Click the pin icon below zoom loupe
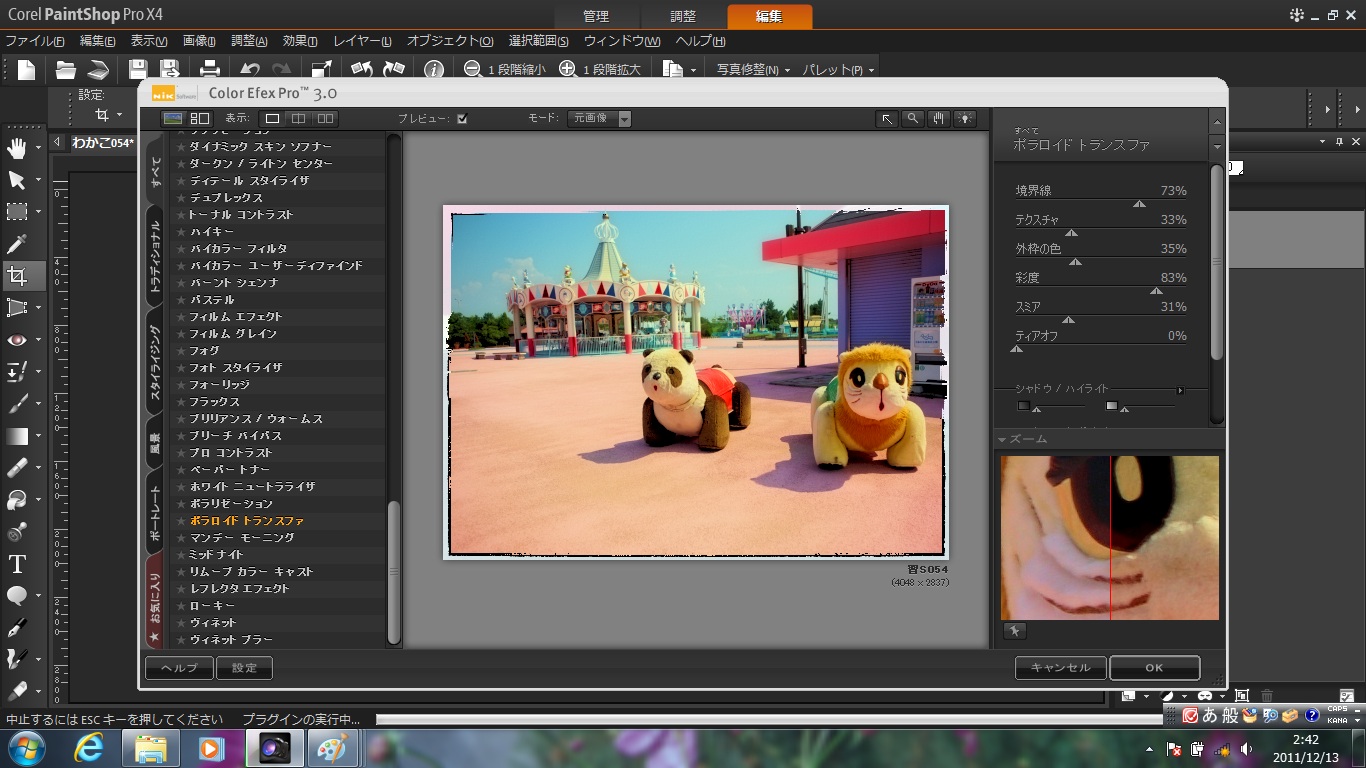This screenshot has height=768, width=1366. coord(1014,631)
